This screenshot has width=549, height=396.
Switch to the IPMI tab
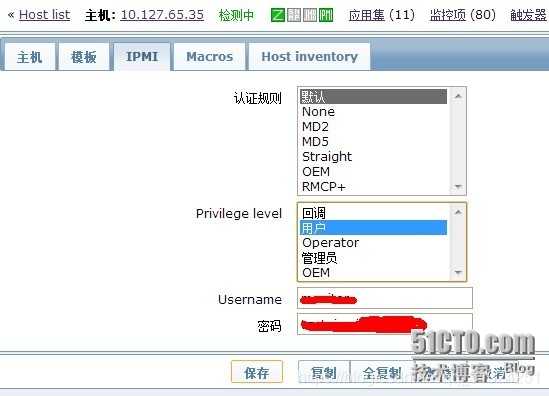click(x=142, y=57)
